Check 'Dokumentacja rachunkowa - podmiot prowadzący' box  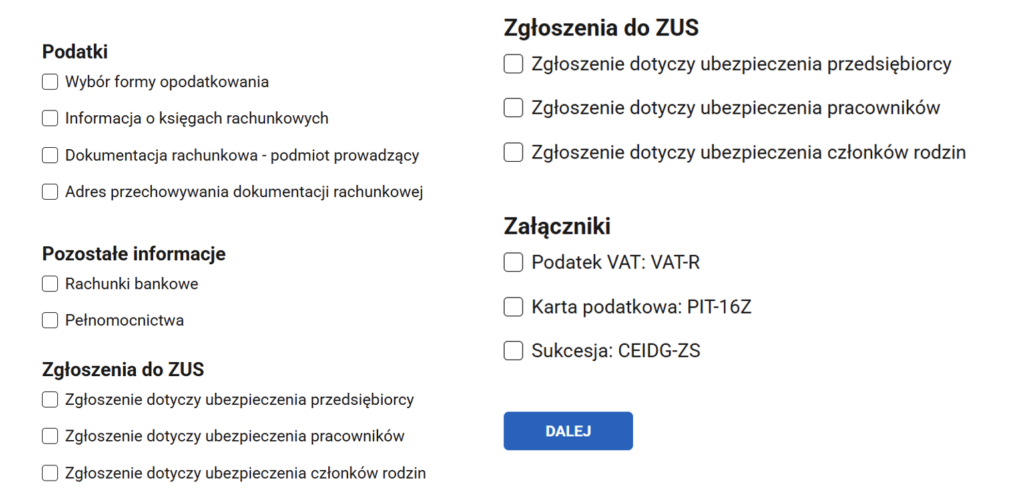pyautogui.click(x=50, y=155)
